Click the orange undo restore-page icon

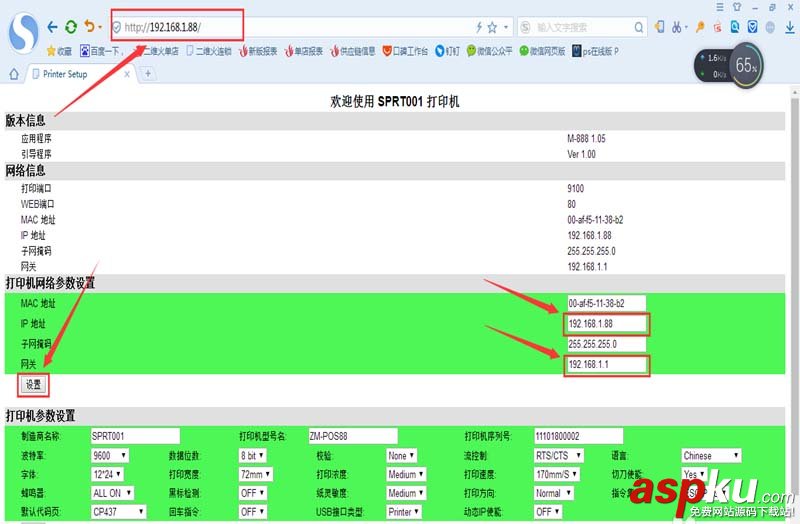click(x=90, y=26)
